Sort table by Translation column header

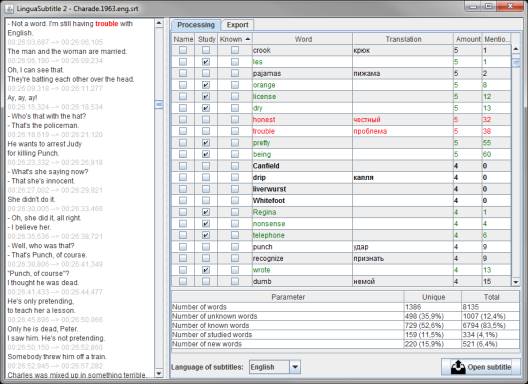(403, 39)
